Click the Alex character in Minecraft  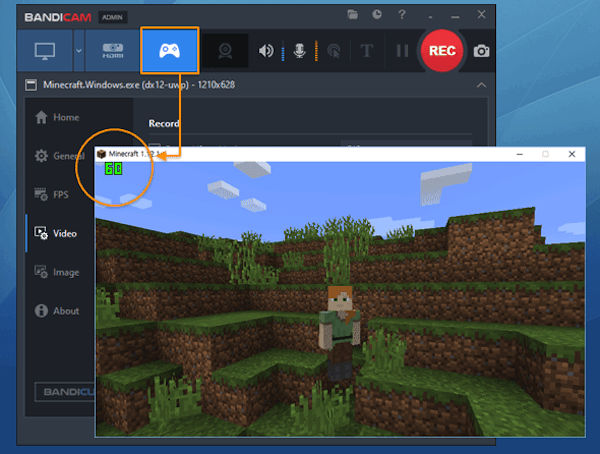tap(340, 333)
